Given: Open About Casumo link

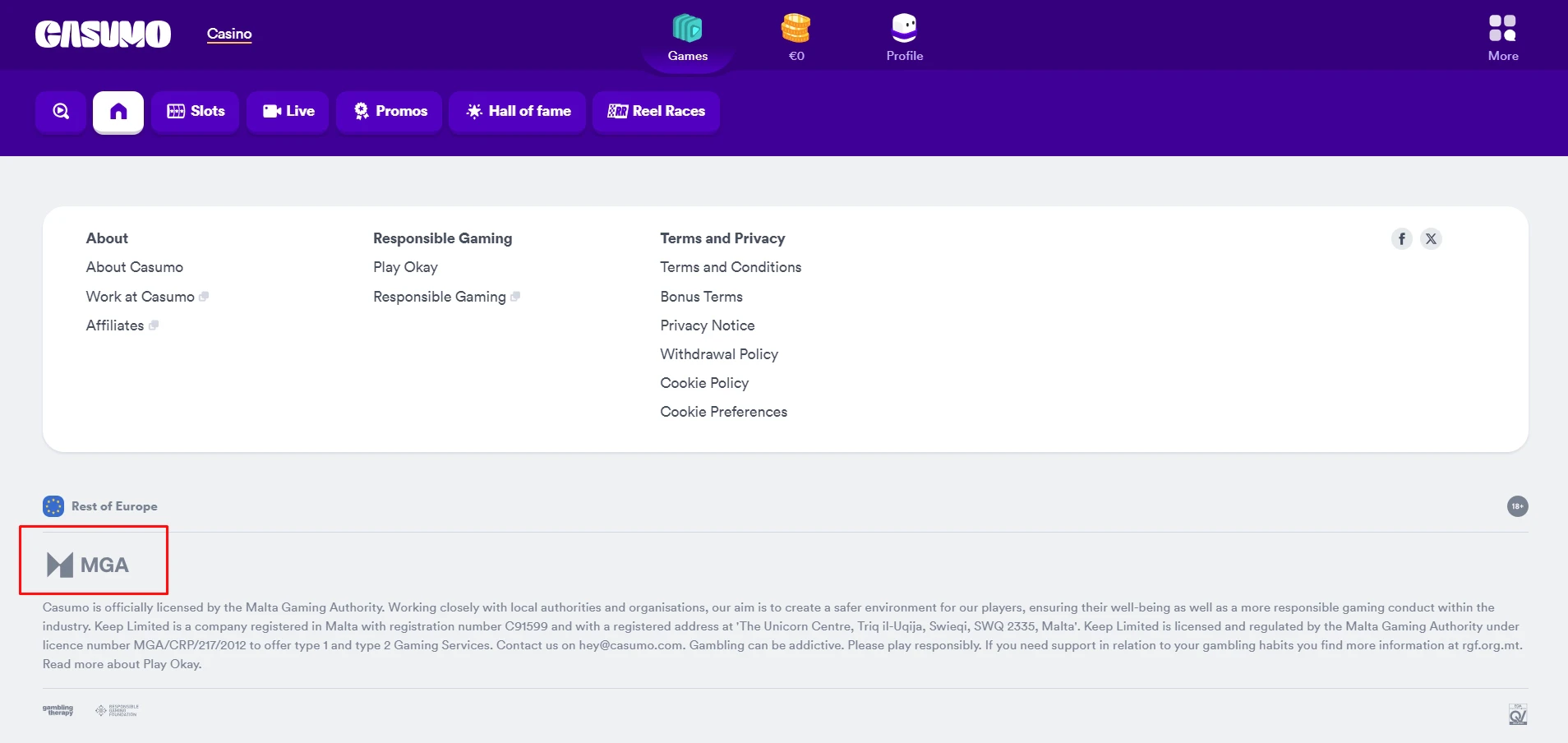Looking at the screenshot, I should (135, 267).
